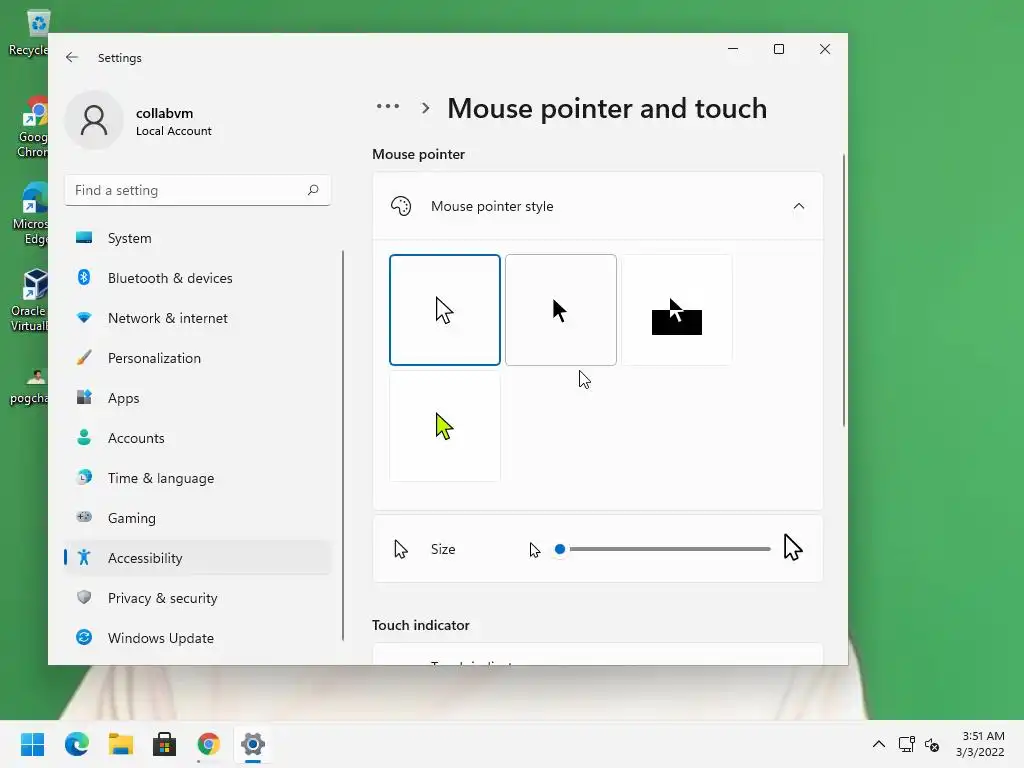Click the Accessibility figure icon
1024x768 pixels.
pyautogui.click(x=84, y=557)
